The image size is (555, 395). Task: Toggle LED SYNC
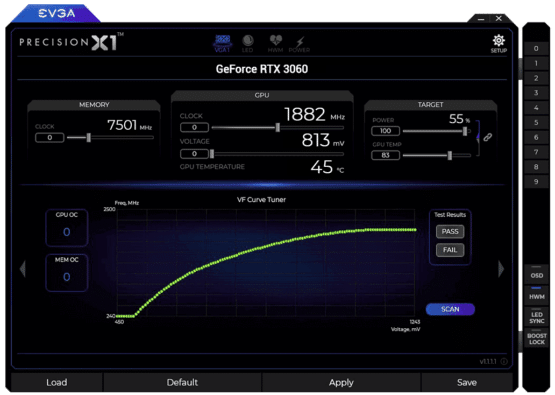(537, 317)
